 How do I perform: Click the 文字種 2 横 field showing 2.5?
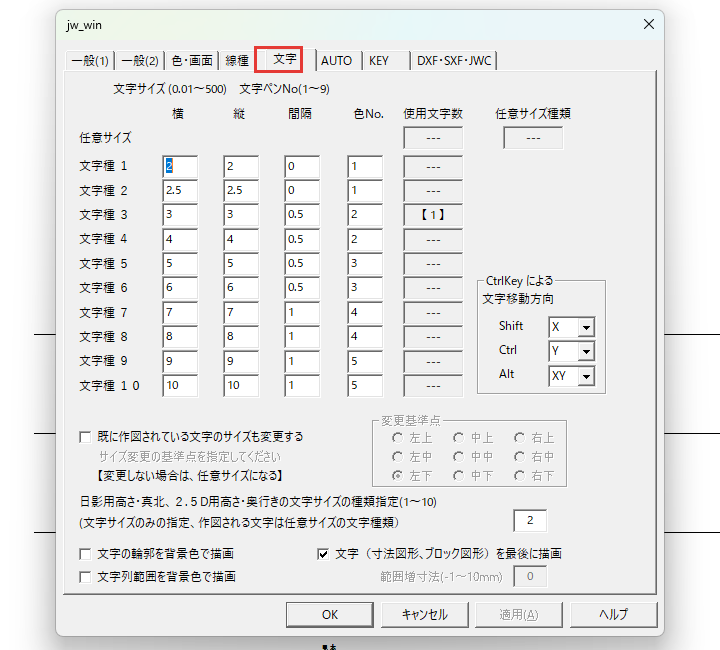(x=180, y=191)
